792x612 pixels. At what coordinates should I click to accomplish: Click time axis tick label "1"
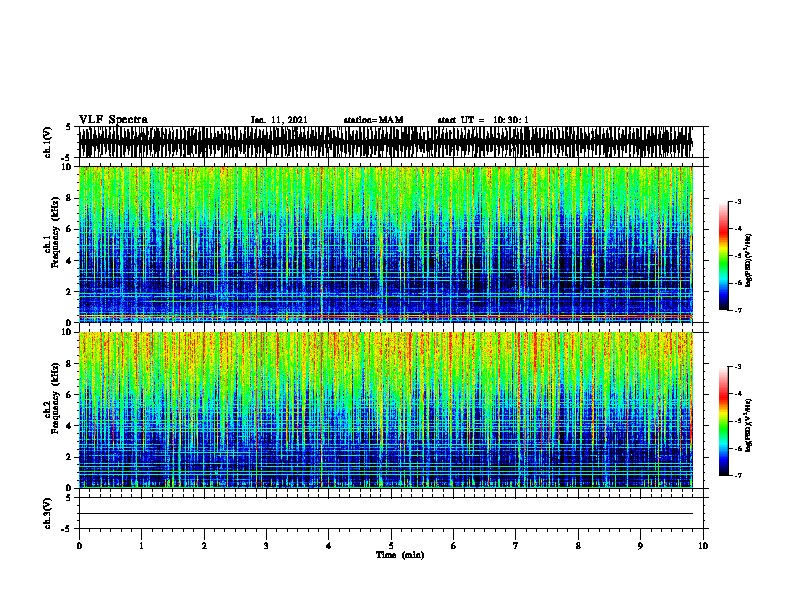click(141, 546)
